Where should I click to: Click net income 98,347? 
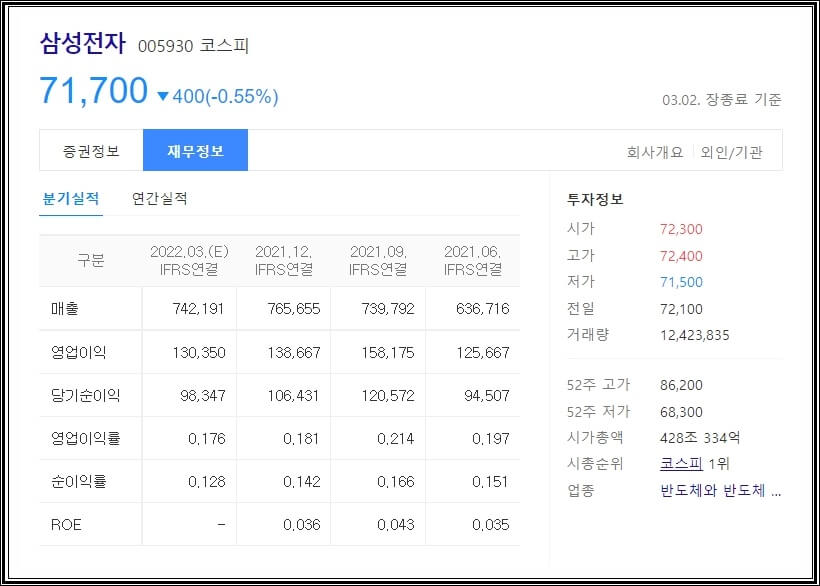click(x=202, y=395)
